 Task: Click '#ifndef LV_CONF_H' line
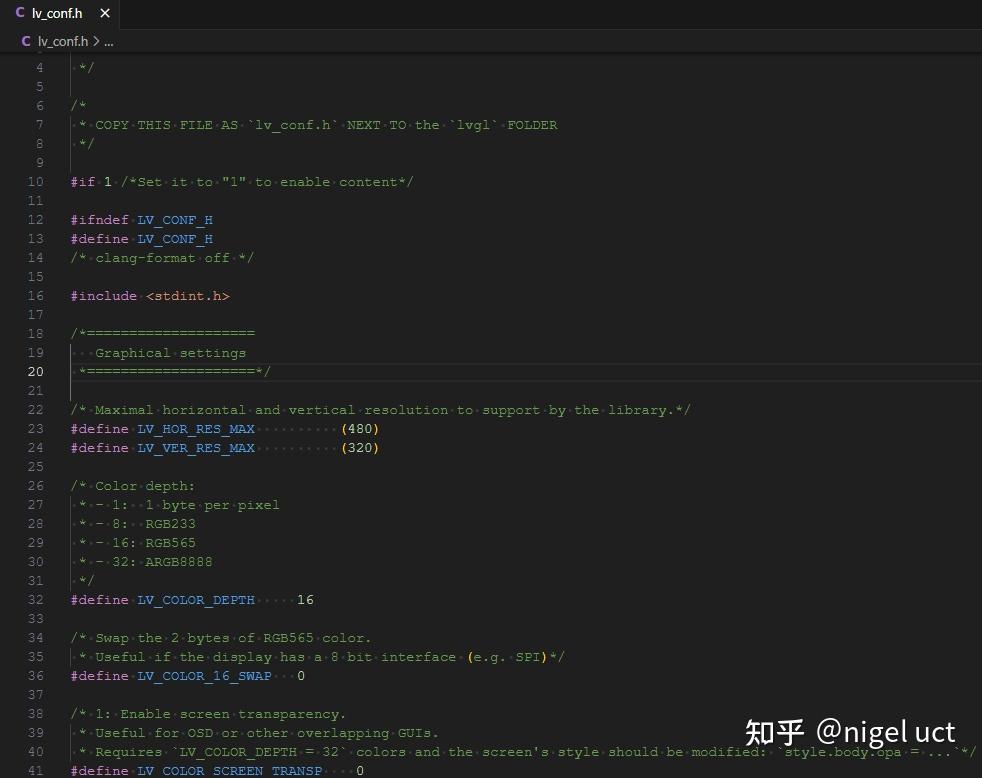tap(142, 220)
